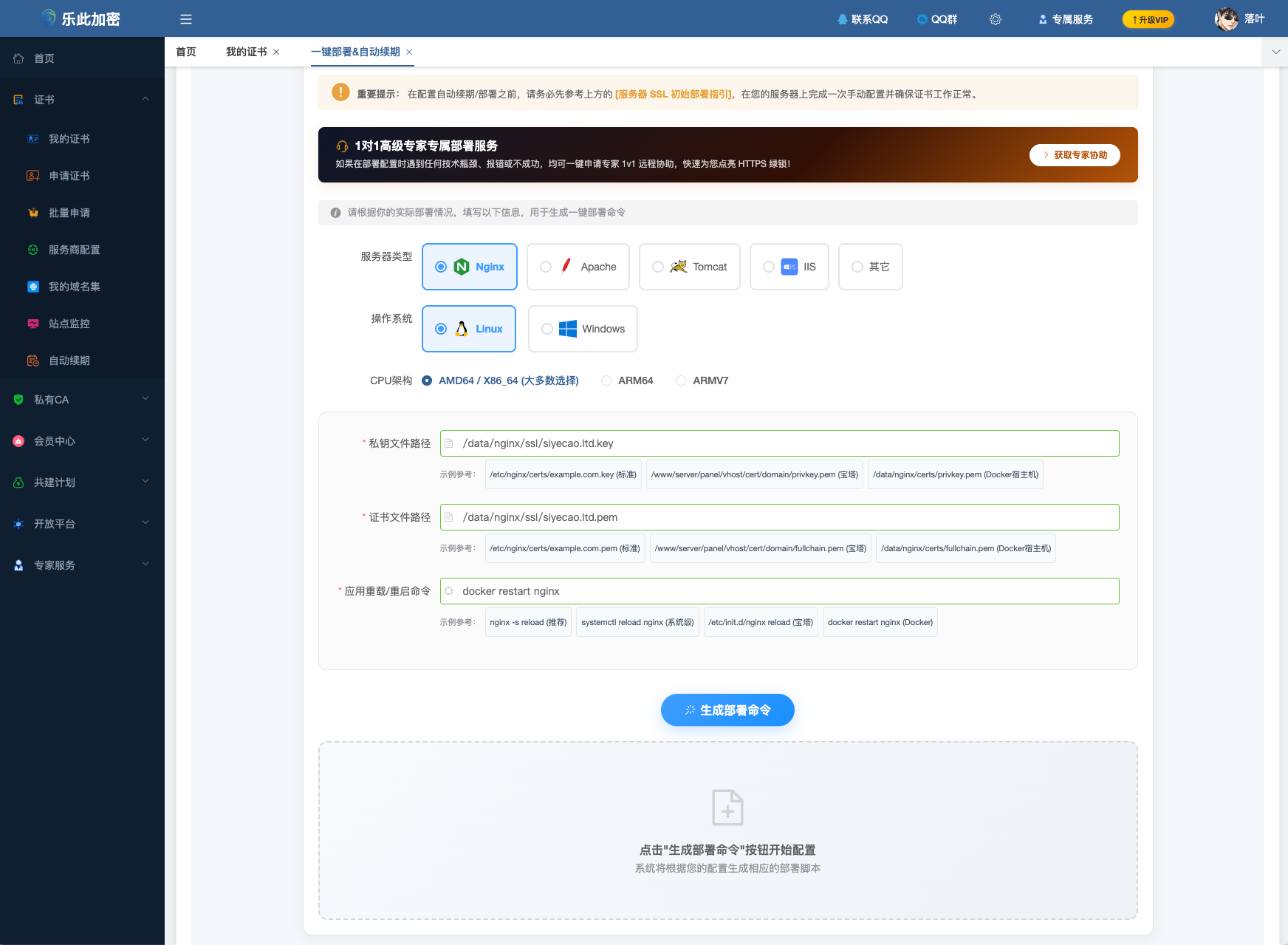Image resolution: width=1288 pixels, height=945 pixels.
Task: Use systemctl reload nginx (系统级) example
Action: [x=637, y=622]
